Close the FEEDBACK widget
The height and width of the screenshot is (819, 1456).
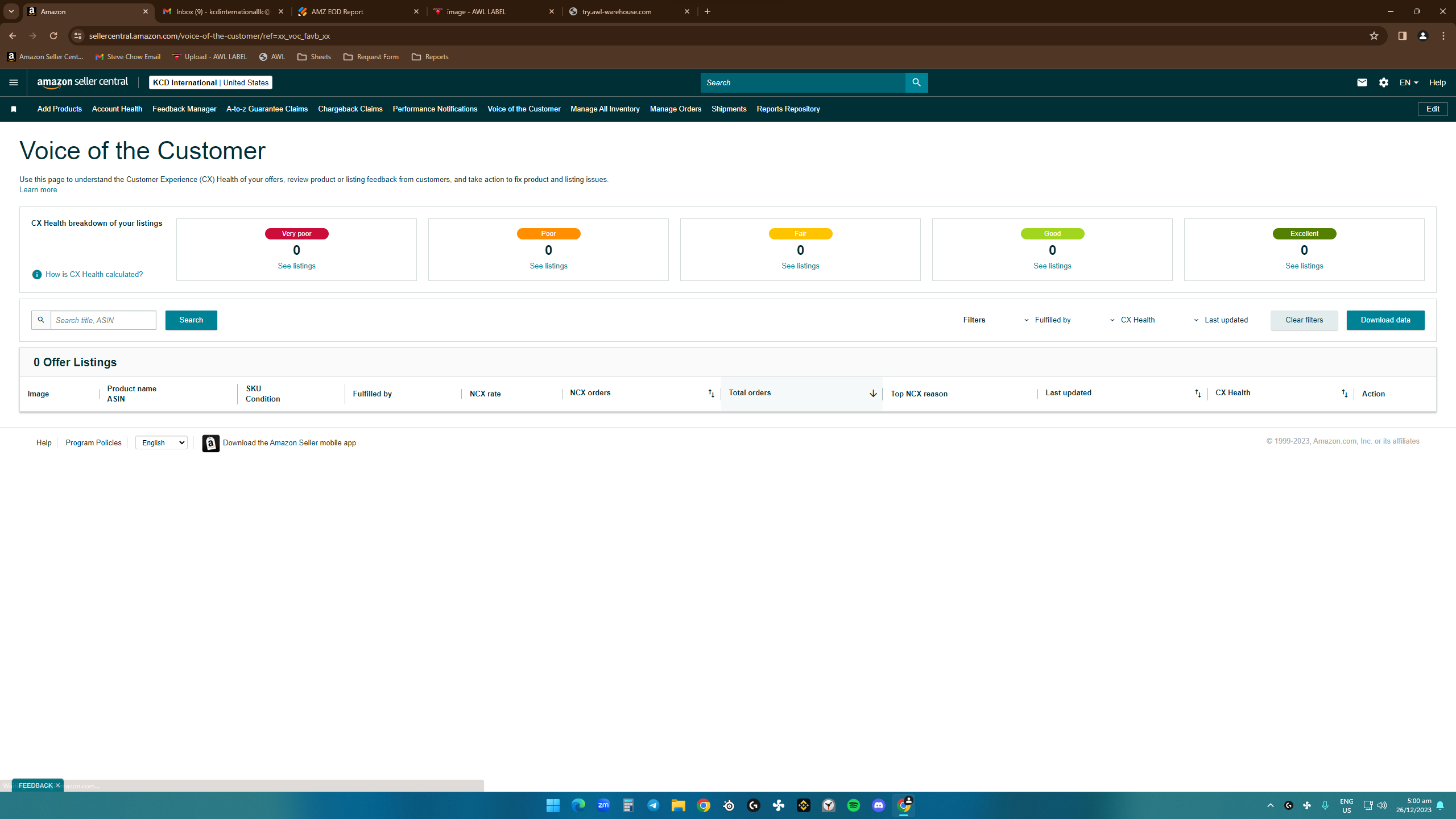click(57, 785)
